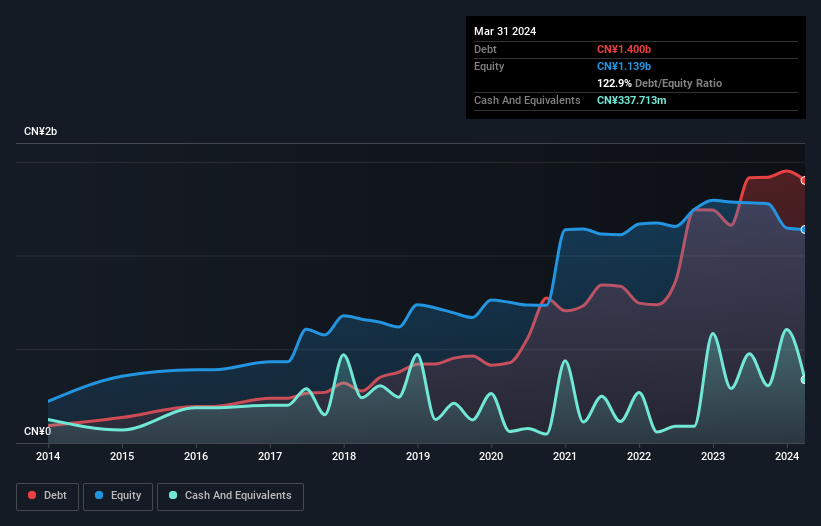Viewport: 821px width, 526px height.
Task: Select the CN¥1.400b debt value
Action: pos(626,49)
